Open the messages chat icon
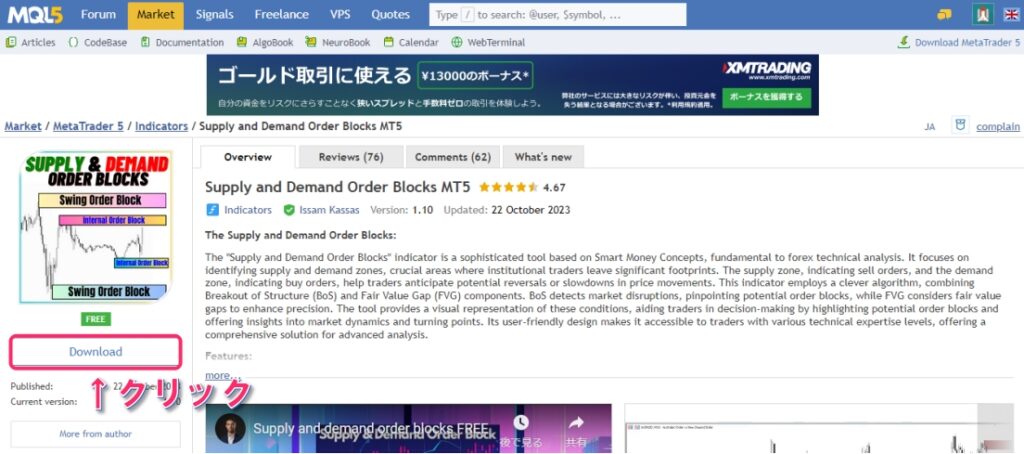The width and height of the screenshot is (1024, 454). (944, 14)
